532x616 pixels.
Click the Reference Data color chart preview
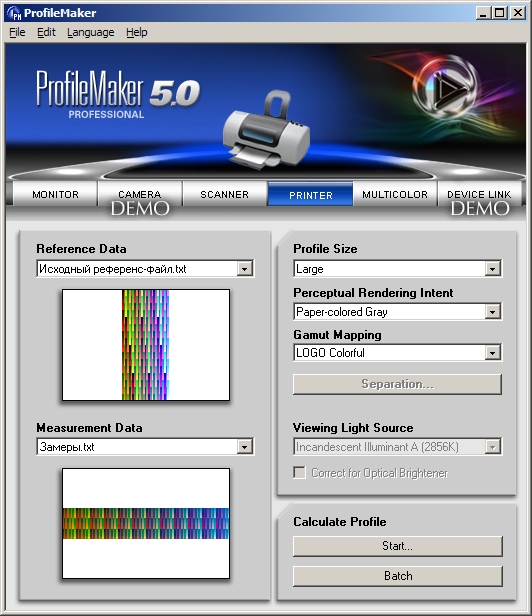click(146, 345)
